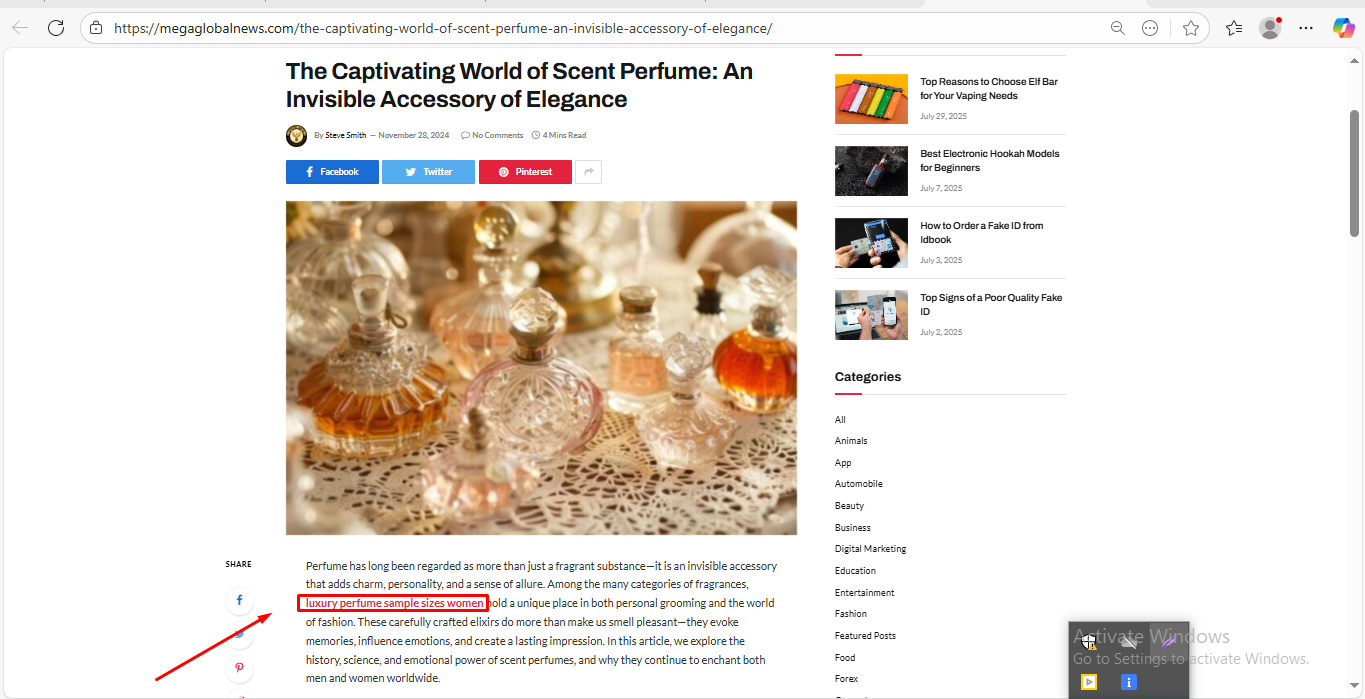Click the zoom out magnifier in address bar
Screen dimensions: 1365x699
[x=1118, y=28]
